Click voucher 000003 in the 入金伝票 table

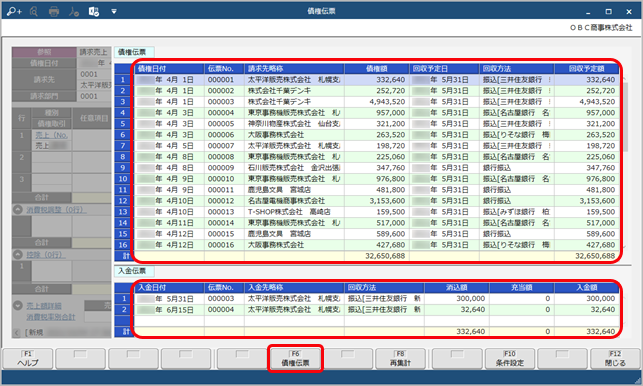click(224, 299)
